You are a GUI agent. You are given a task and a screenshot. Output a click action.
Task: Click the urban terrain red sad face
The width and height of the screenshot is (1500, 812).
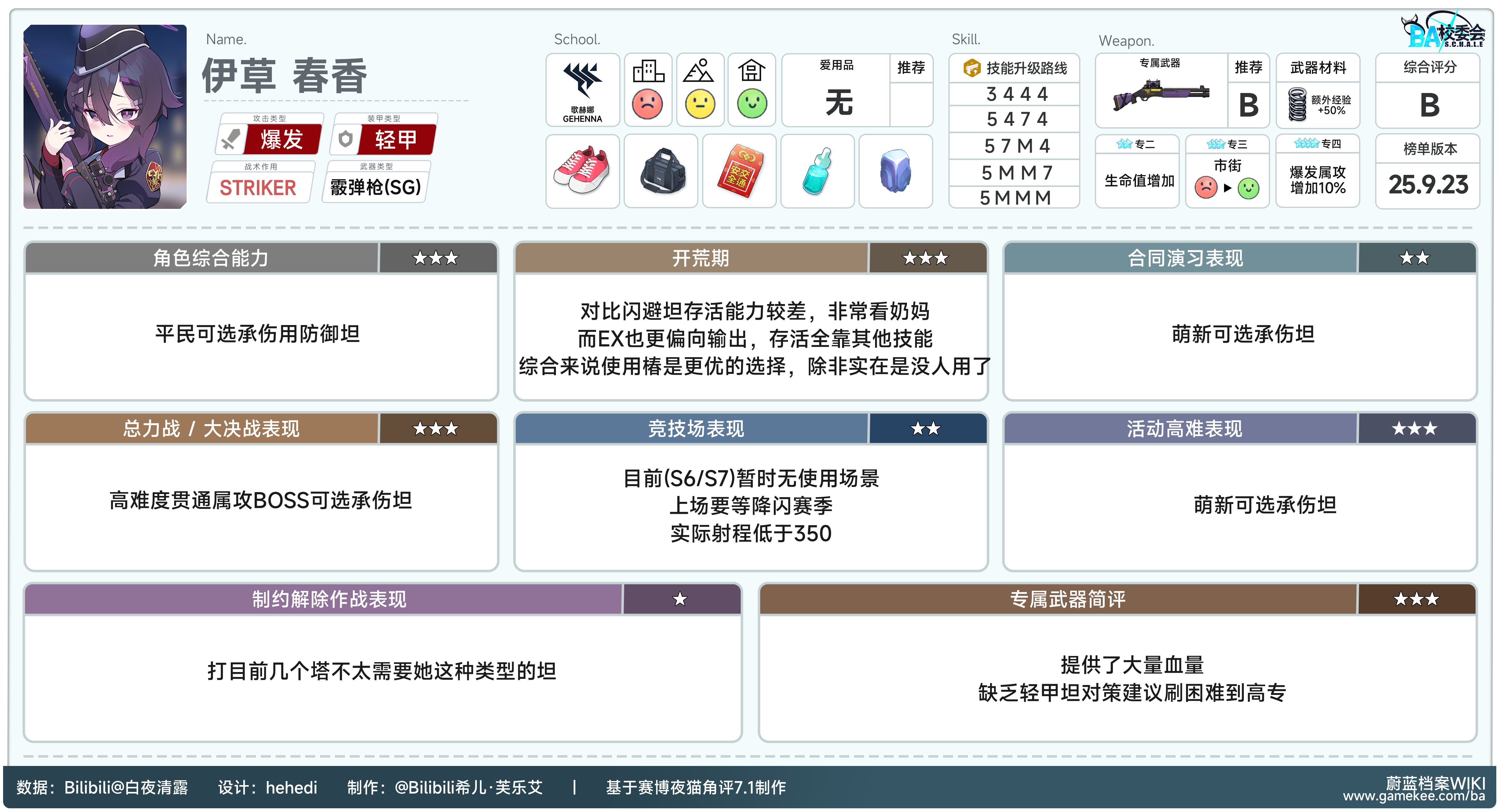[647, 104]
